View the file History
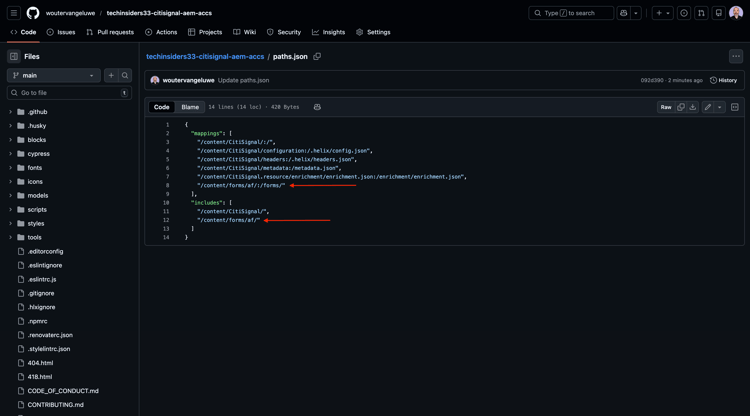750x416 pixels. (723, 80)
